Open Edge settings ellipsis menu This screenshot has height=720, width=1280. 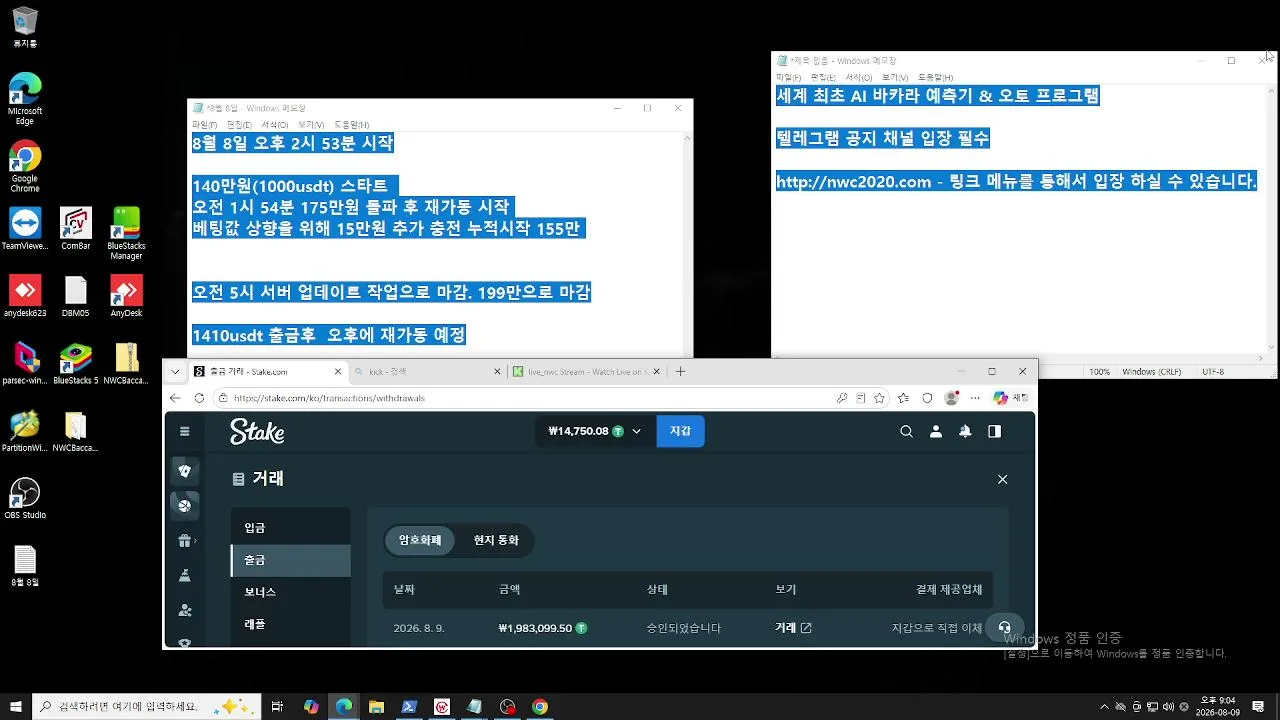(975, 398)
